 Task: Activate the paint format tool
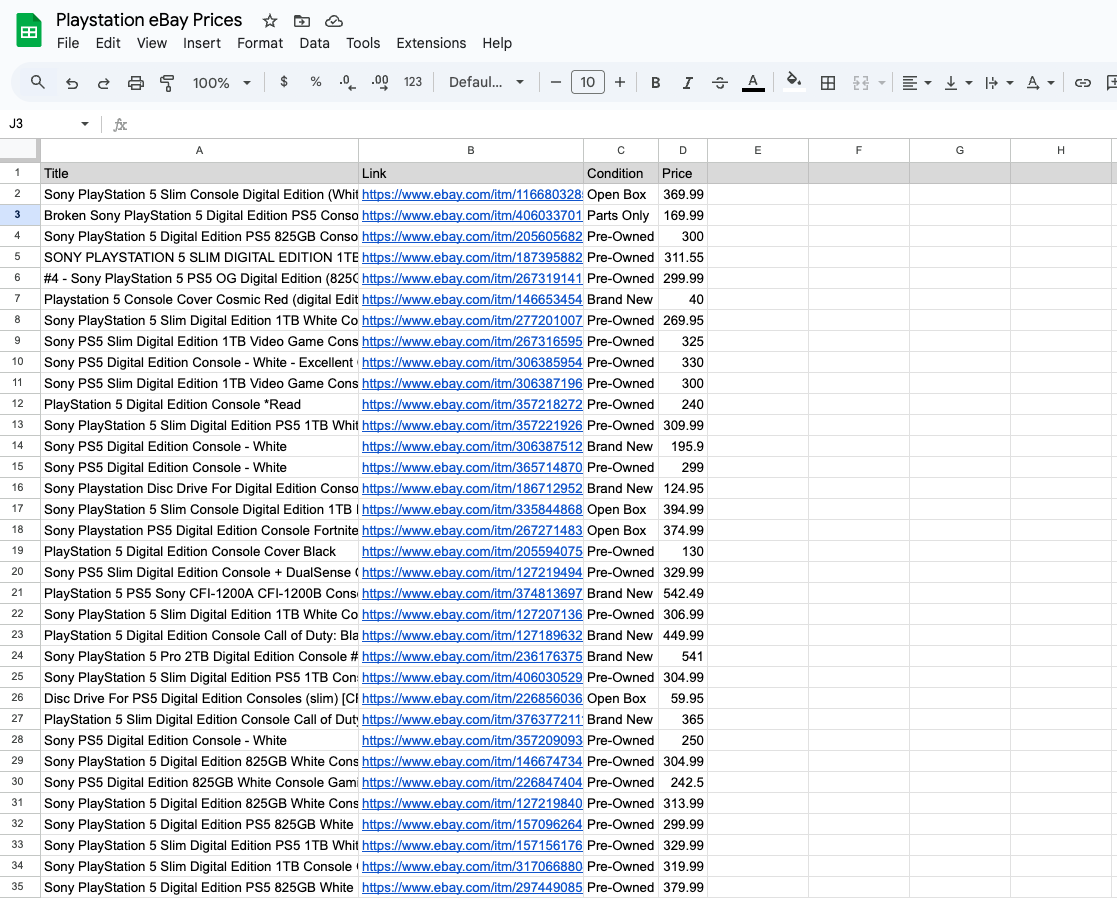click(x=167, y=83)
